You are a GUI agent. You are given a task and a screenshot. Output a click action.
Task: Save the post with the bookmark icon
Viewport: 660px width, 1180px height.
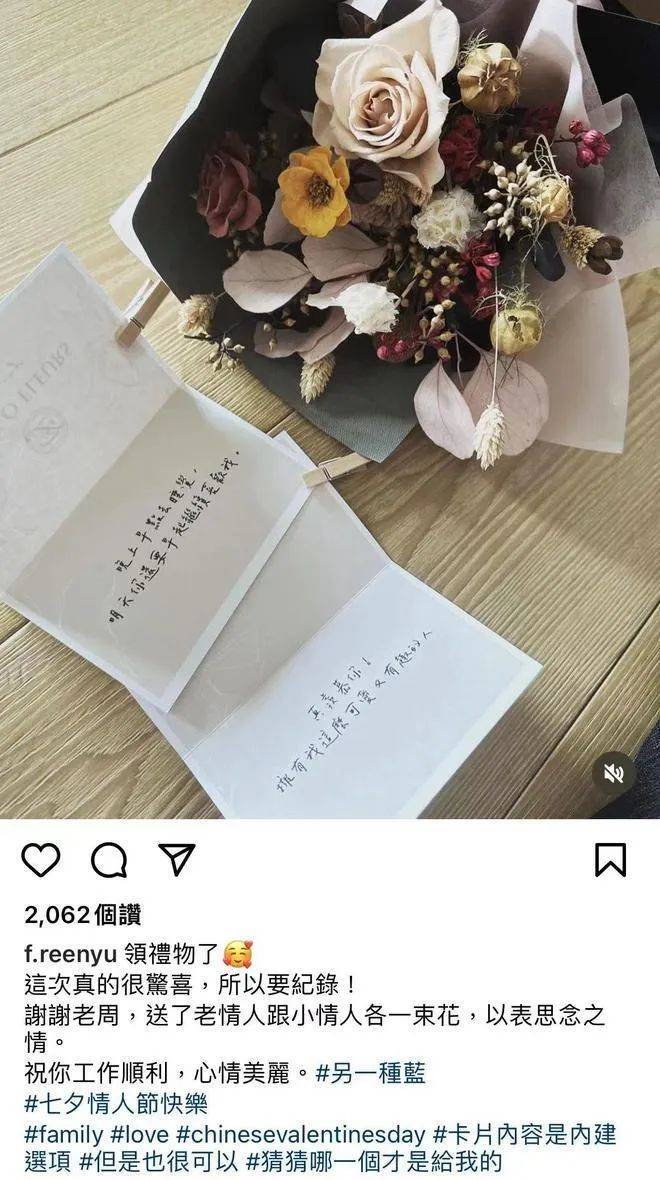pos(610,859)
